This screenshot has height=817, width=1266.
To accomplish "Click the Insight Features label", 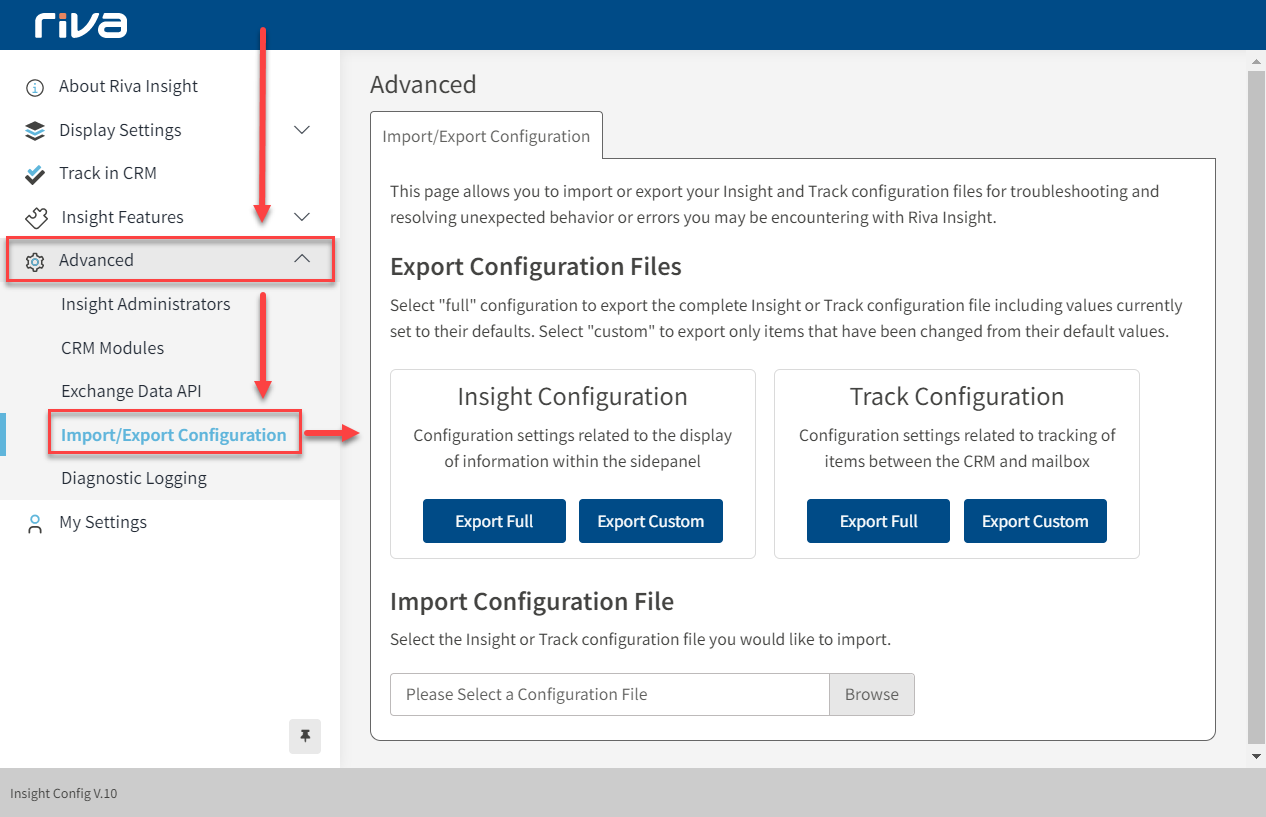I will point(123,217).
